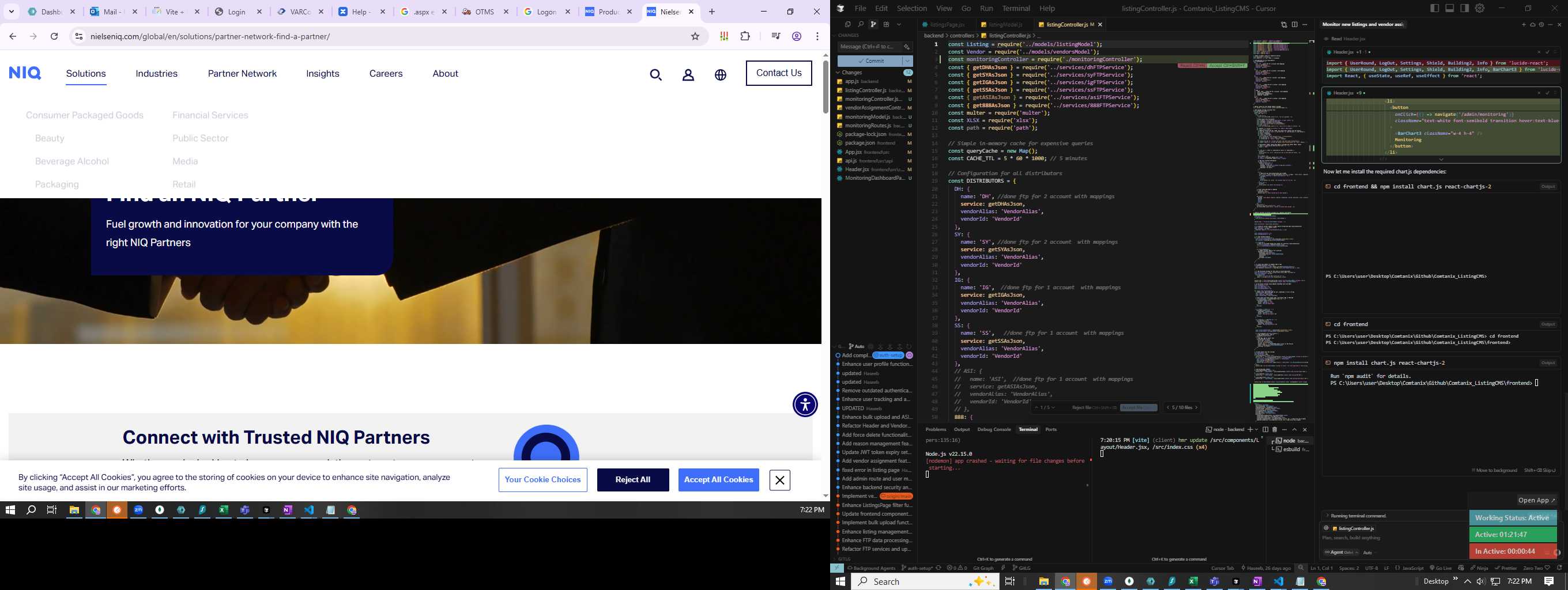This screenshot has width=1568, height=590.
Task: Open Source Control view in Cursor sidebar
Action: coord(873,25)
